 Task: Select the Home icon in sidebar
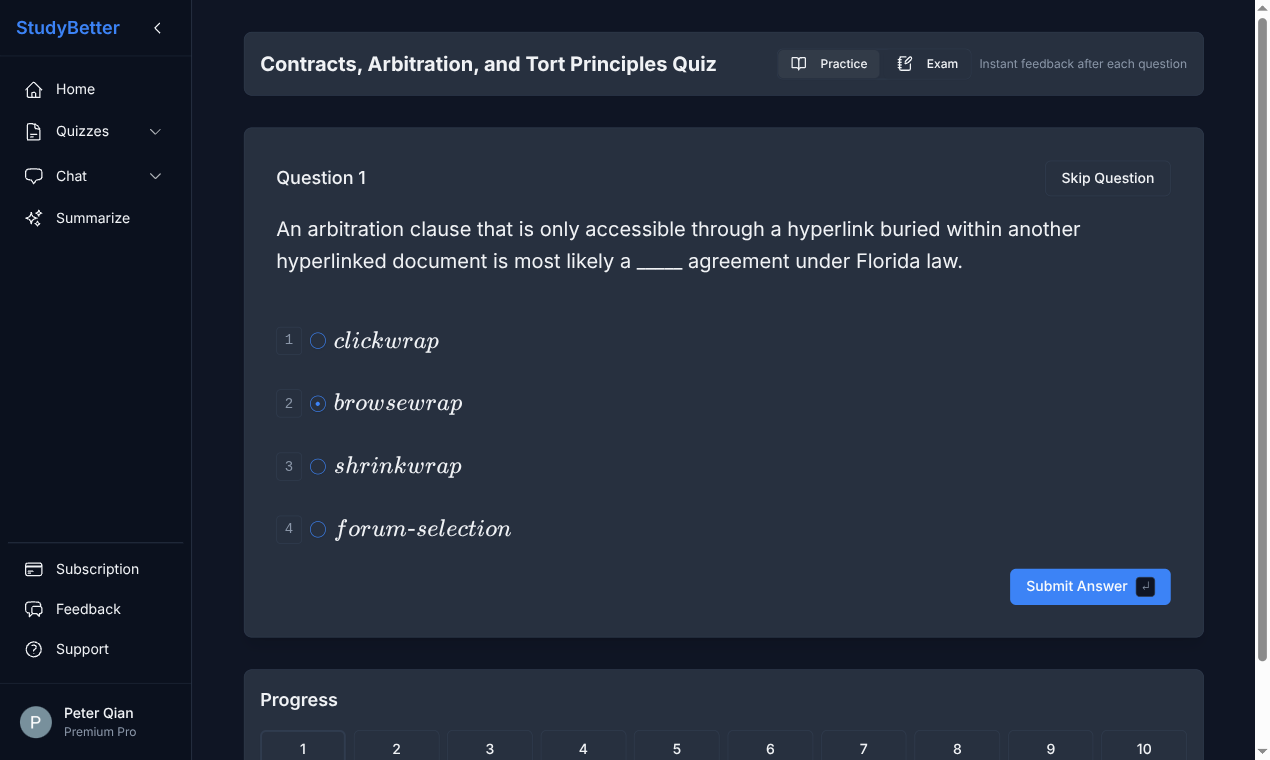[x=34, y=89]
